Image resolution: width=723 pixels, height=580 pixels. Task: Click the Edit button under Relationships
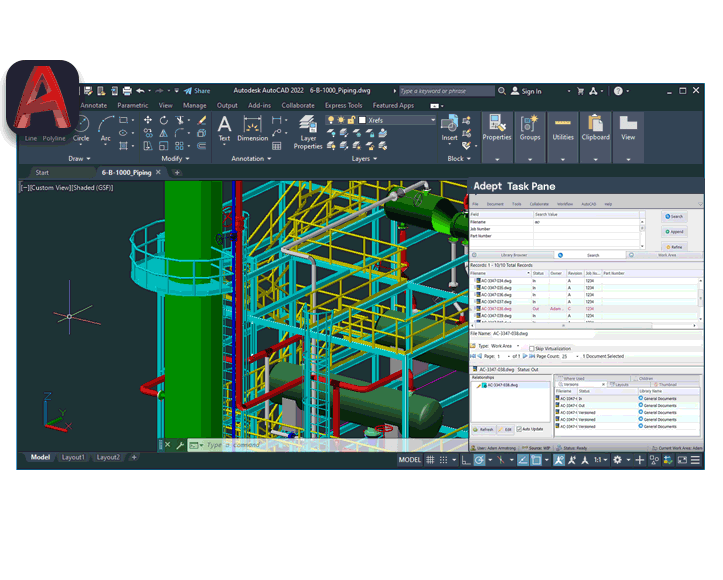(x=505, y=429)
